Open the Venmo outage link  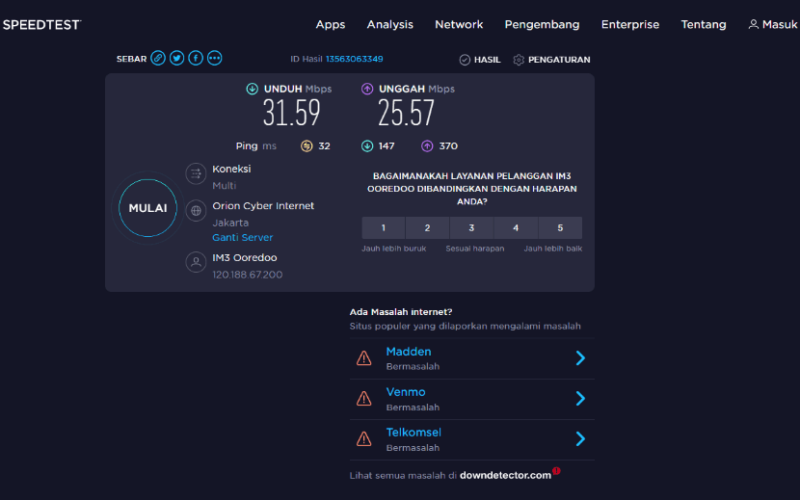tap(406, 392)
